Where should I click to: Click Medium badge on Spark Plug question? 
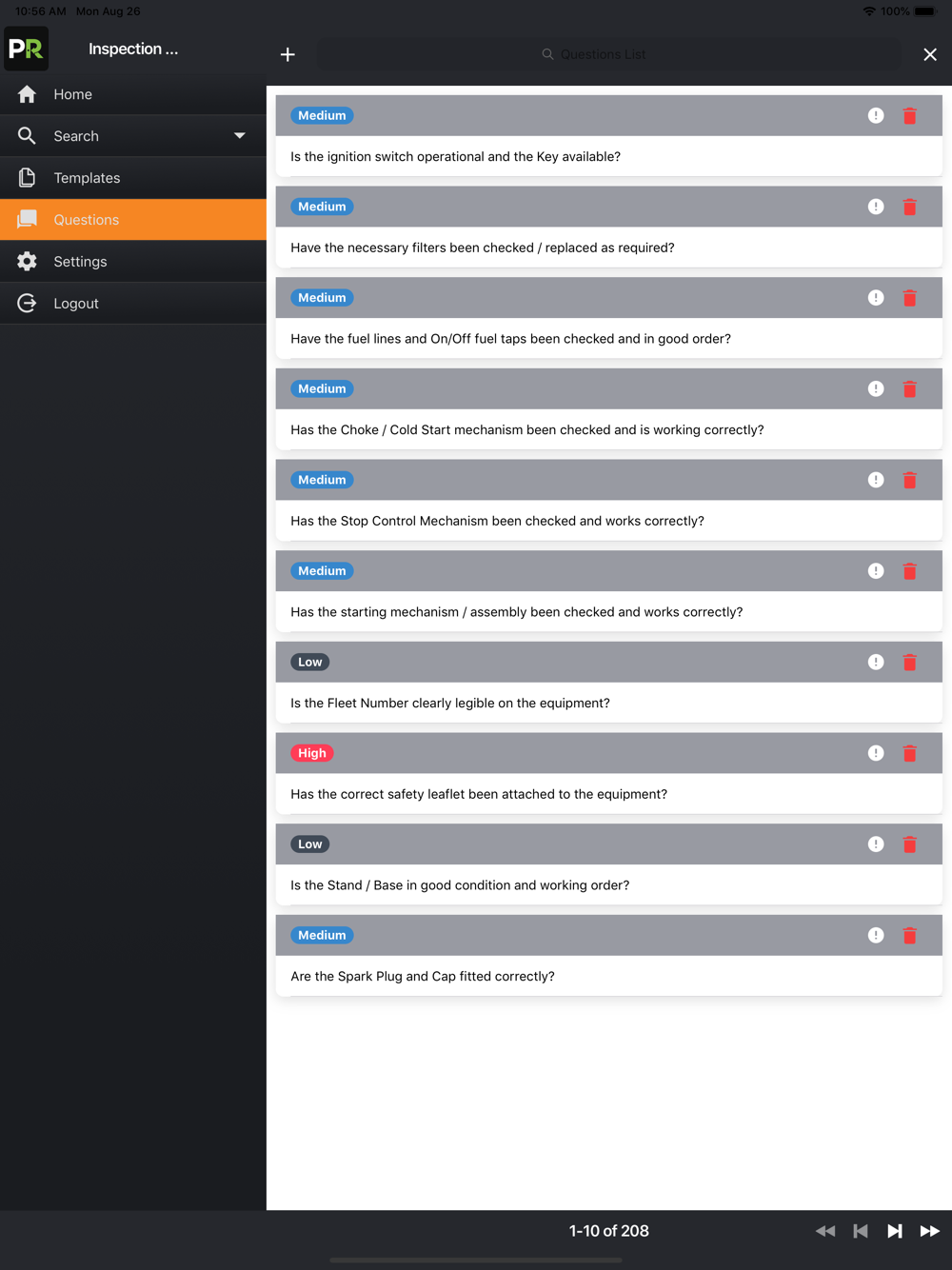point(322,936)
